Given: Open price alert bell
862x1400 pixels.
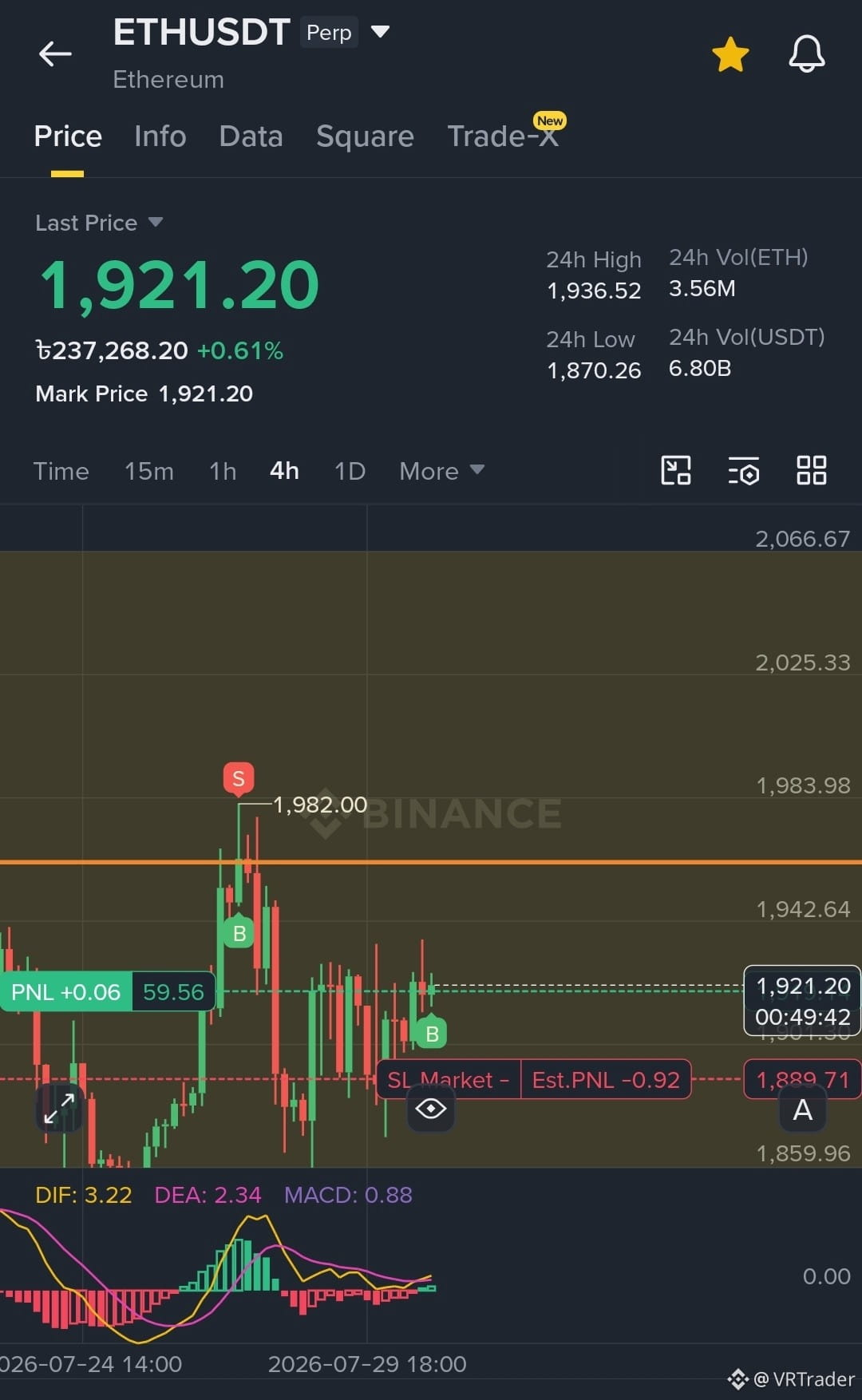Looking at the screenshot, I should (x=807, y=54).
